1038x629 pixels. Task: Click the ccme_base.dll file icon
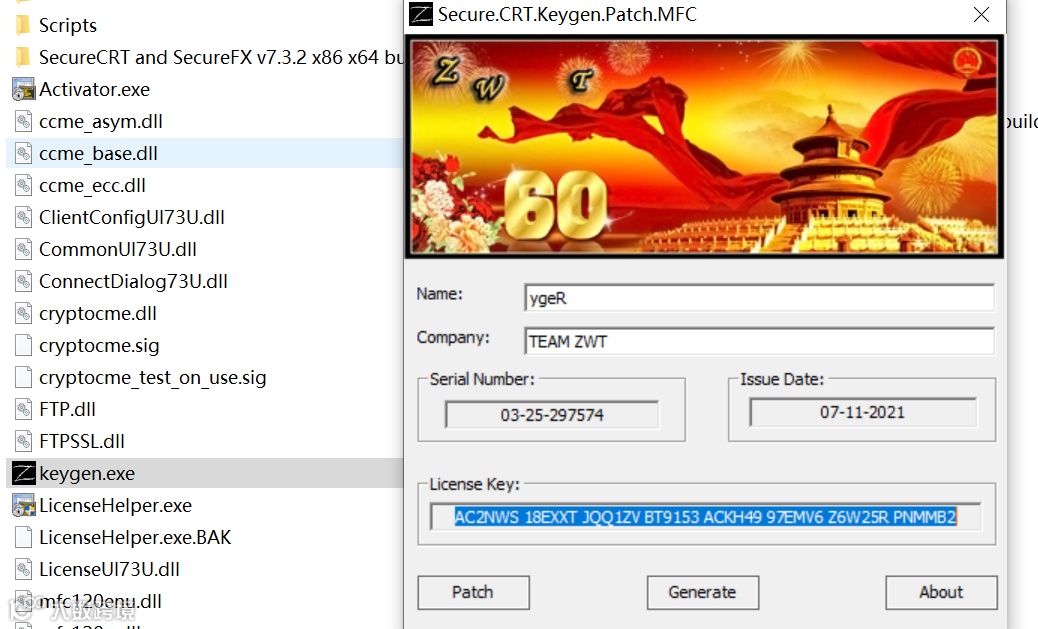23,153
